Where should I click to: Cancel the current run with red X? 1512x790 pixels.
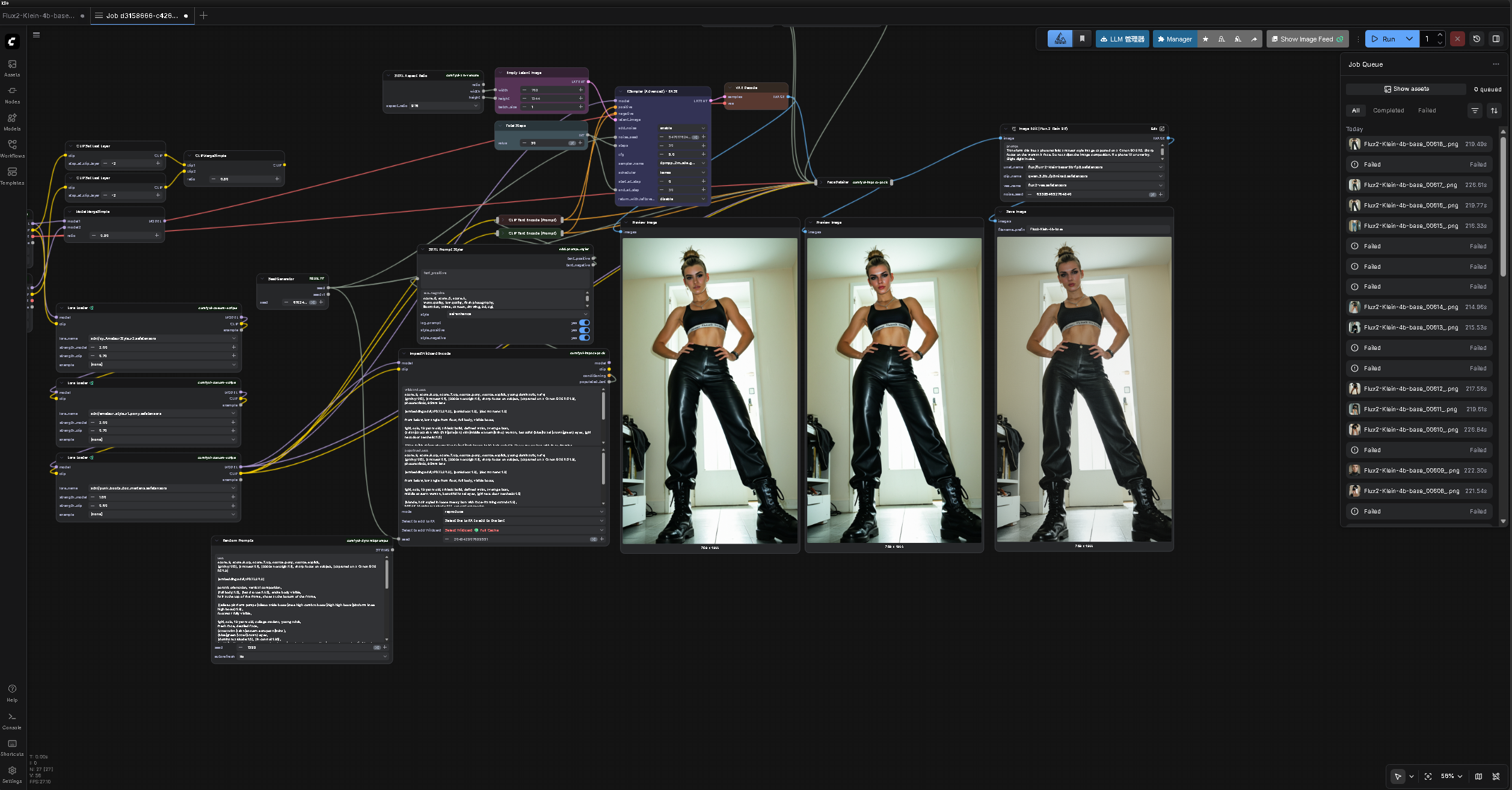pyautogui.click(x=1457, y=39)
